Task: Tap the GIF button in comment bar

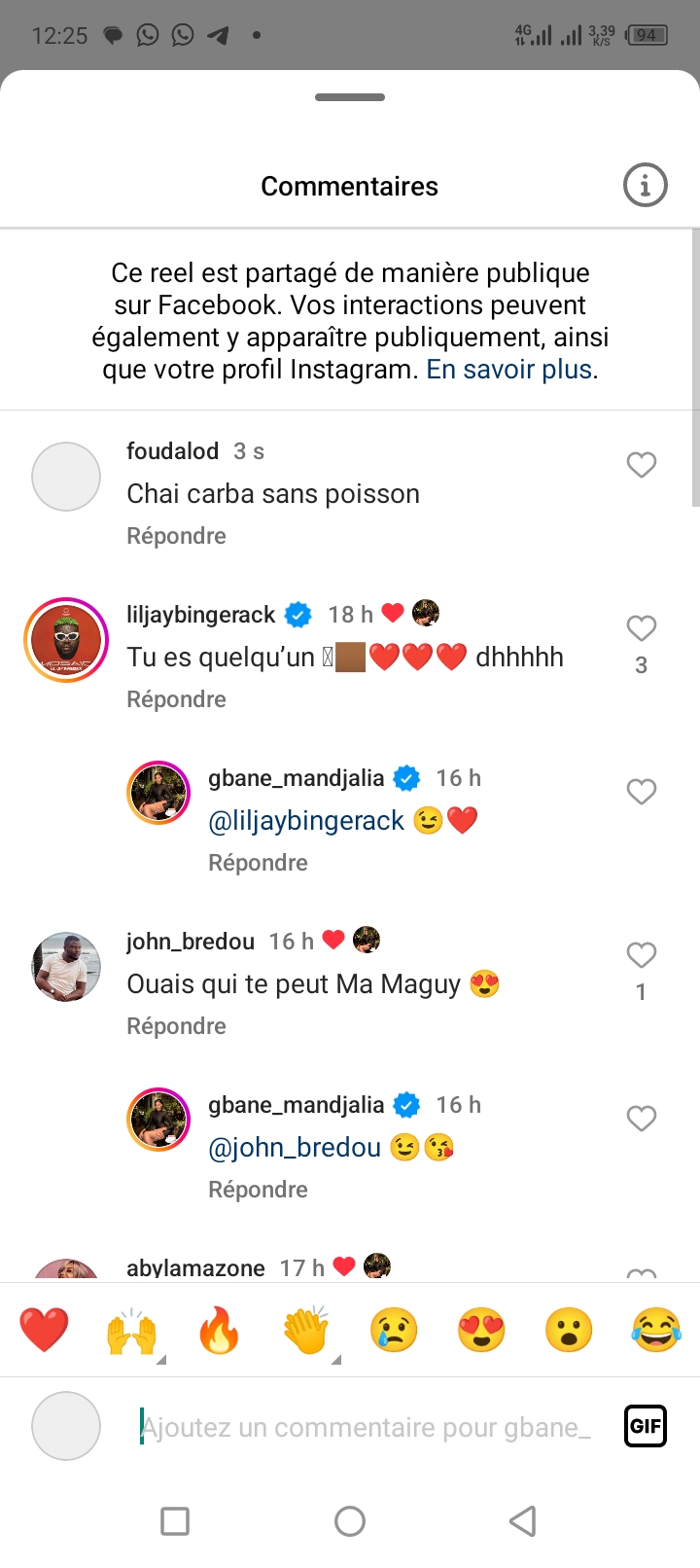Action: [x=645, y=1427]
